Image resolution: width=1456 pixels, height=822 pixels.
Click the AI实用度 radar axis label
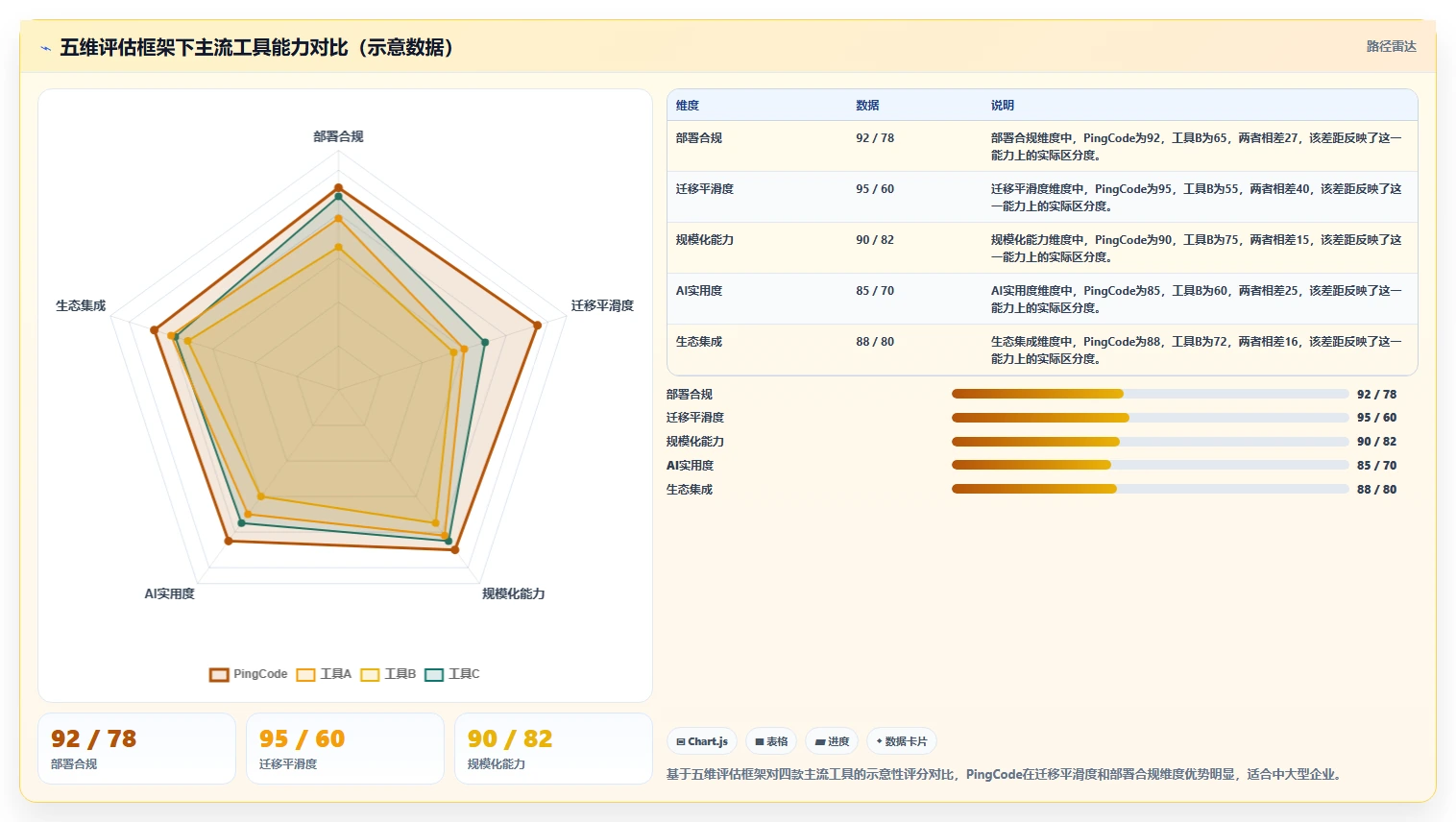point(170,593)
